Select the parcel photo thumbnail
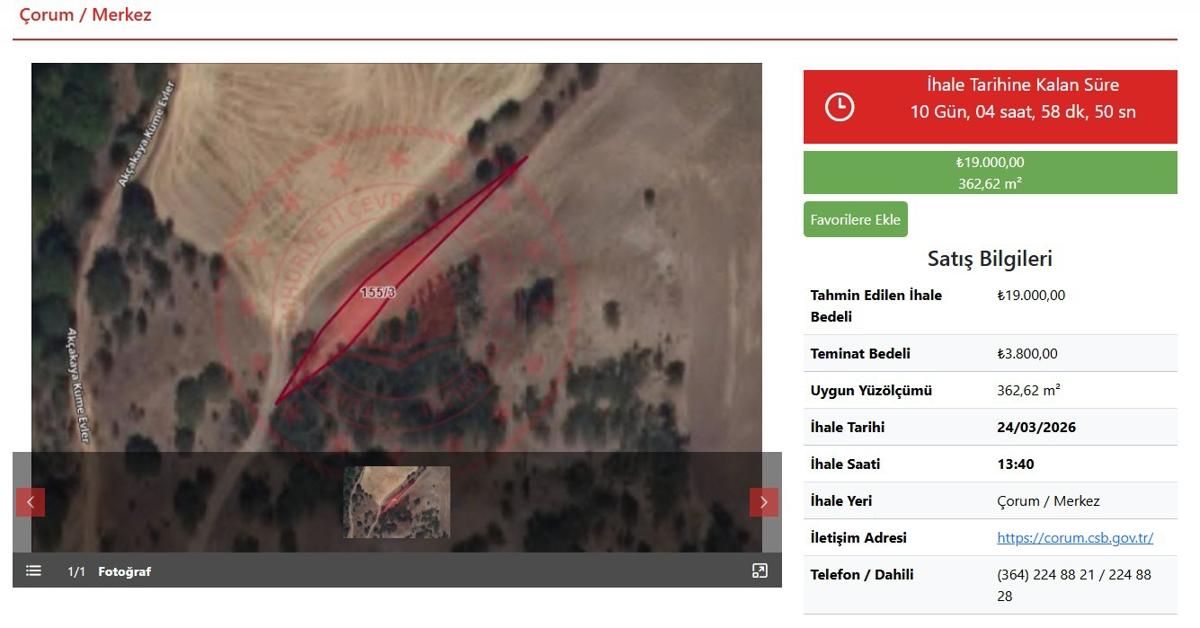The height and width of the screenshot is (628, 1200). (x=397, y=502)
